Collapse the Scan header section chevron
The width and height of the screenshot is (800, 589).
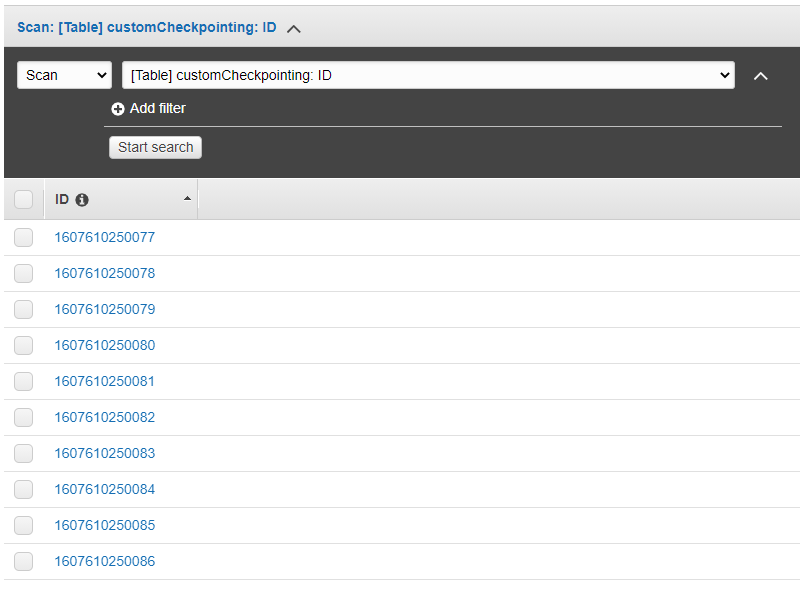(293, 28)
